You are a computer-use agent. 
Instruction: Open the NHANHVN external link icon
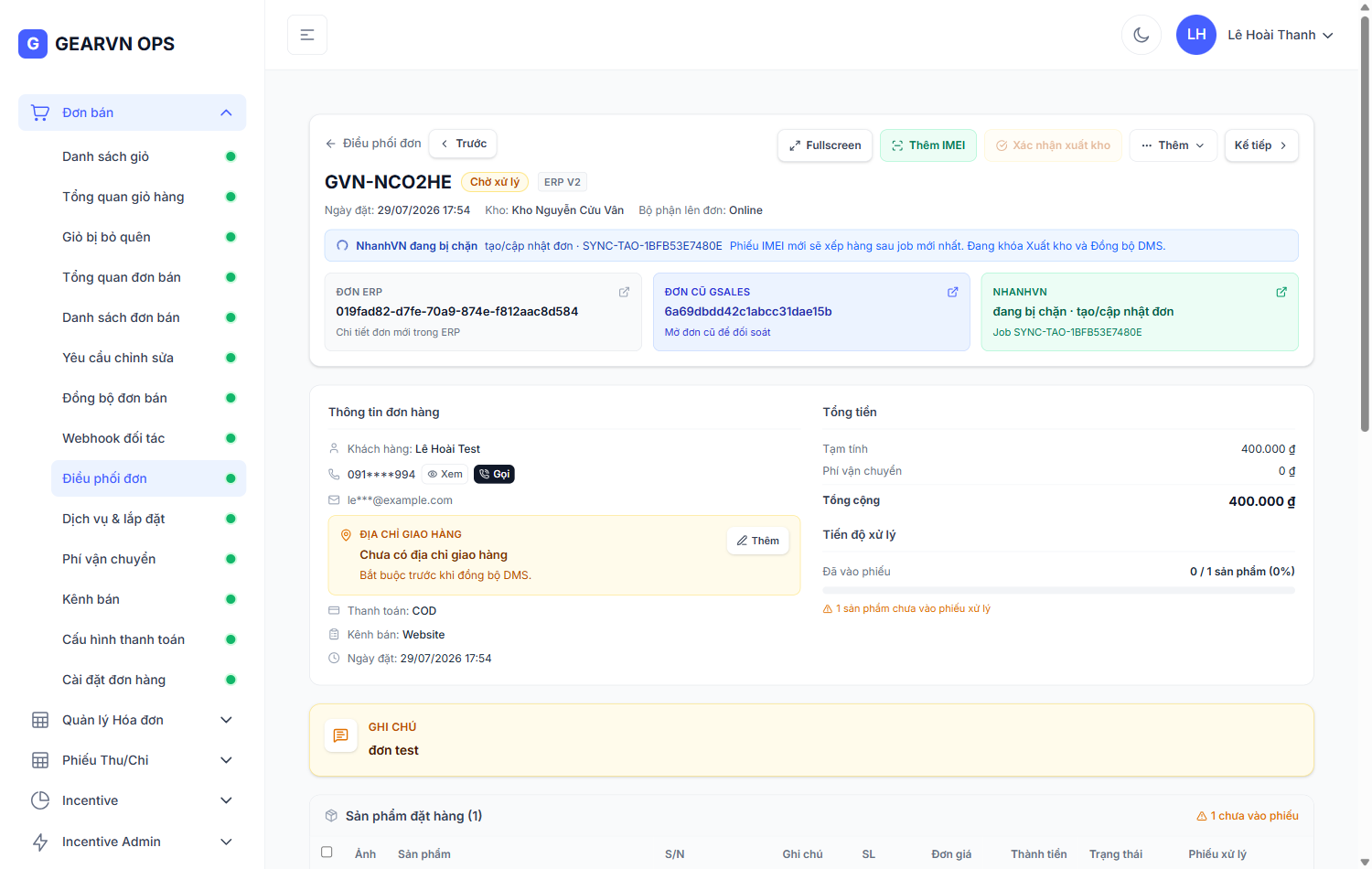(x=1281, y=292)
